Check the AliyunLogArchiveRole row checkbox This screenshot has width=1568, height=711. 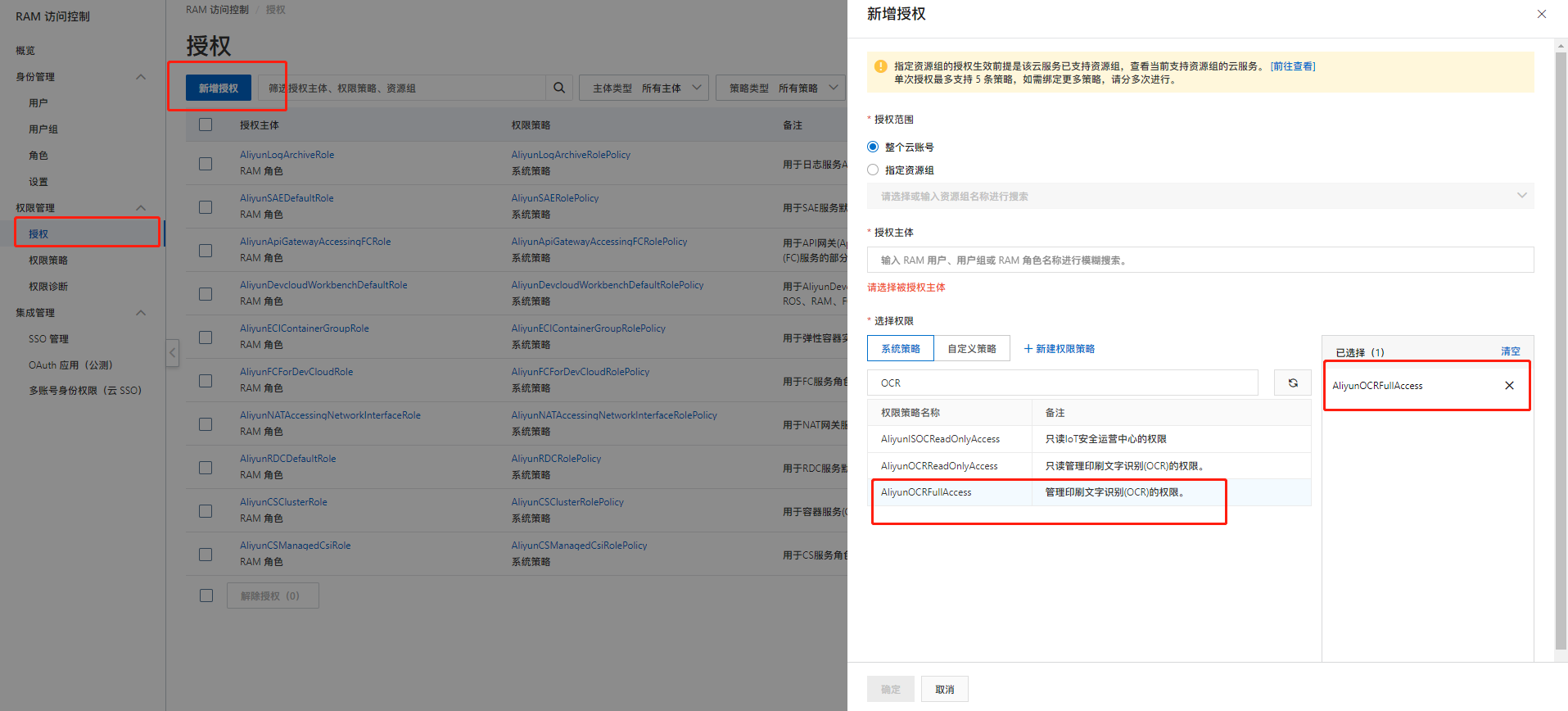coord(206,163)
